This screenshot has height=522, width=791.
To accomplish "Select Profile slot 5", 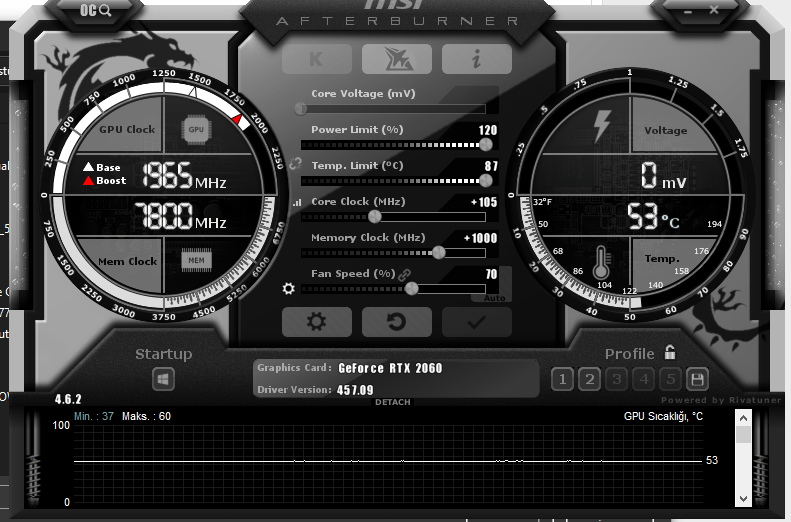I will [x=670, y=379].
